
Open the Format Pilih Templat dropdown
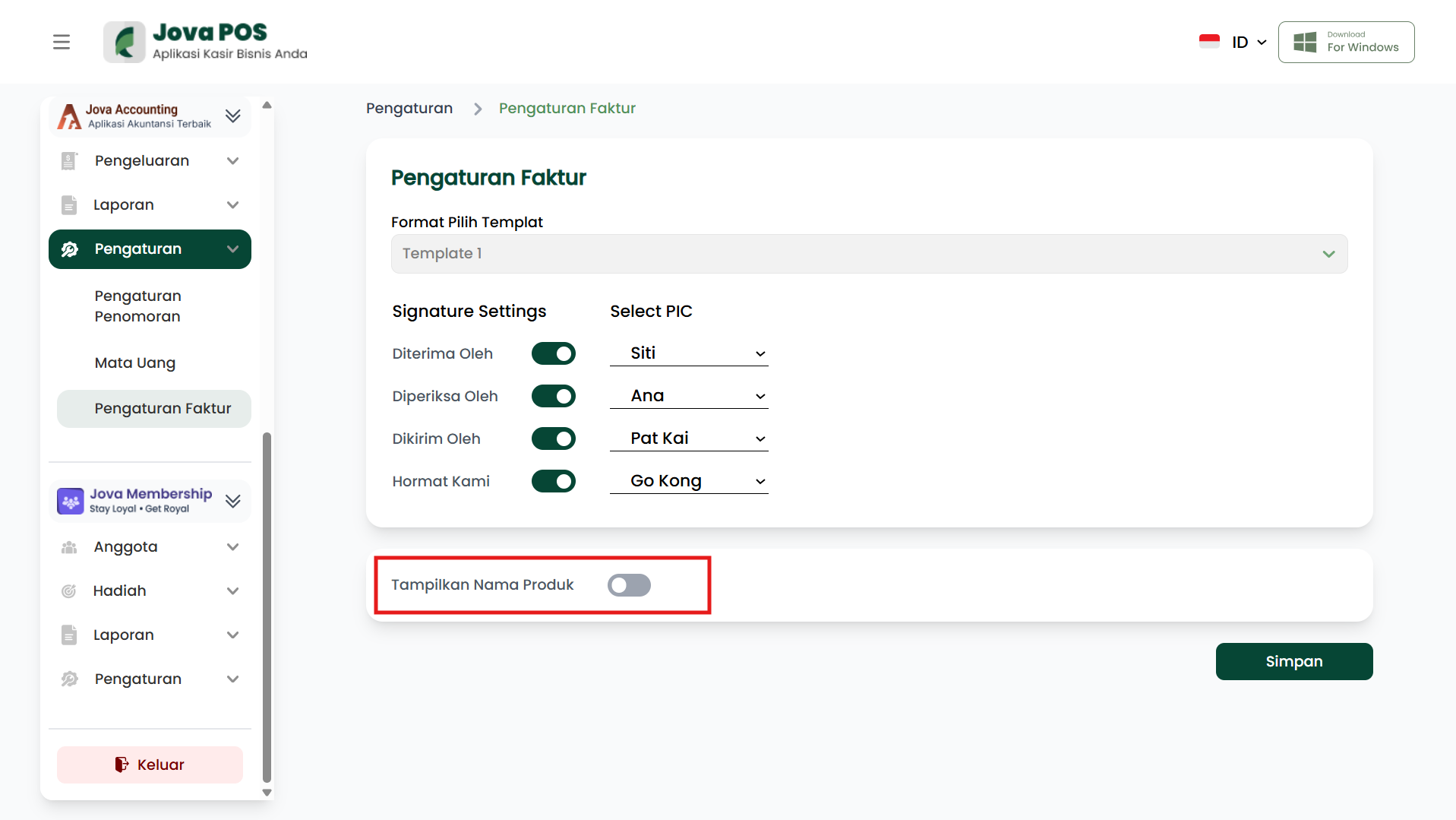pos(869,254)
